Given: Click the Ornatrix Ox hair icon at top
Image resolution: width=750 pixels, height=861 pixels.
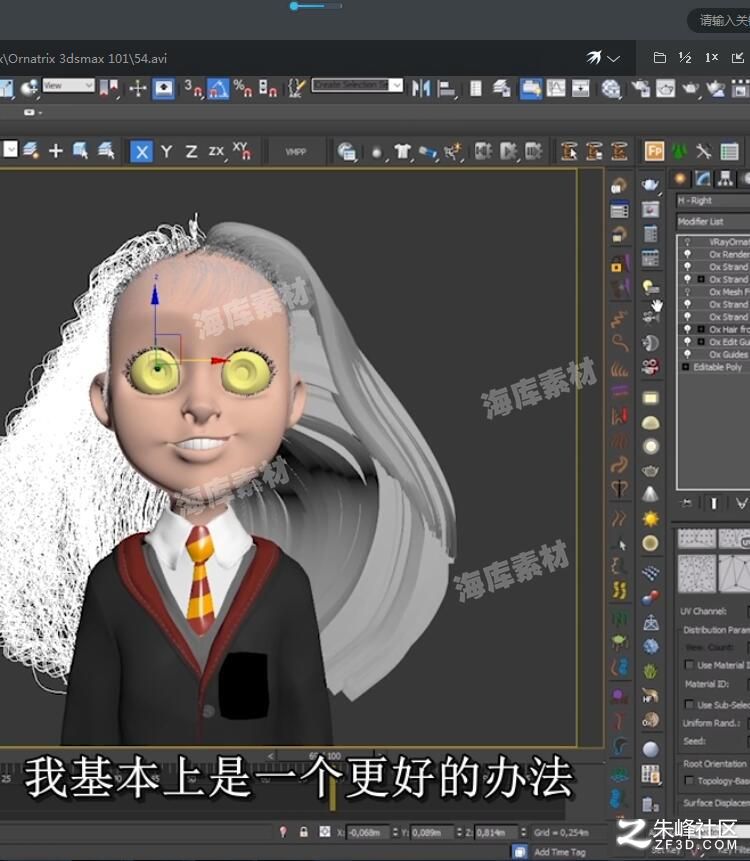Looking at the screenshot, I should click(619, 186).
